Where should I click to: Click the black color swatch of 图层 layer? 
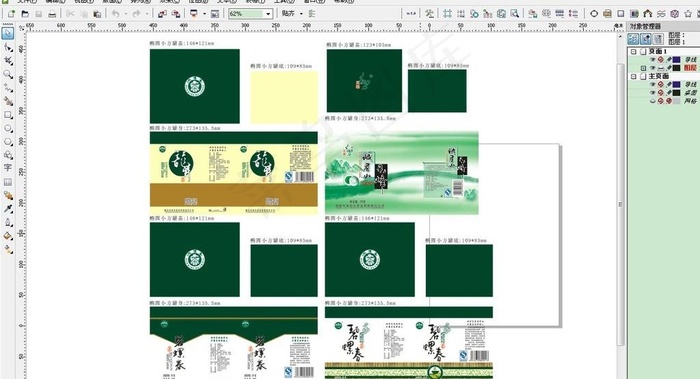pos(677,68)
